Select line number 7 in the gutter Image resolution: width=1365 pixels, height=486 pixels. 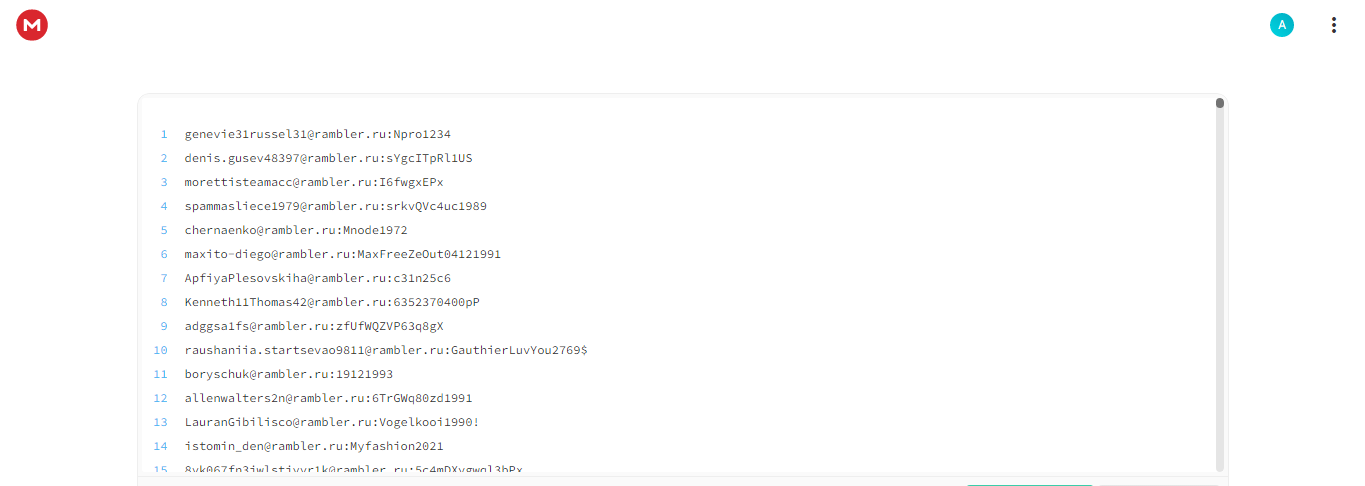click(x=164, y=278)
